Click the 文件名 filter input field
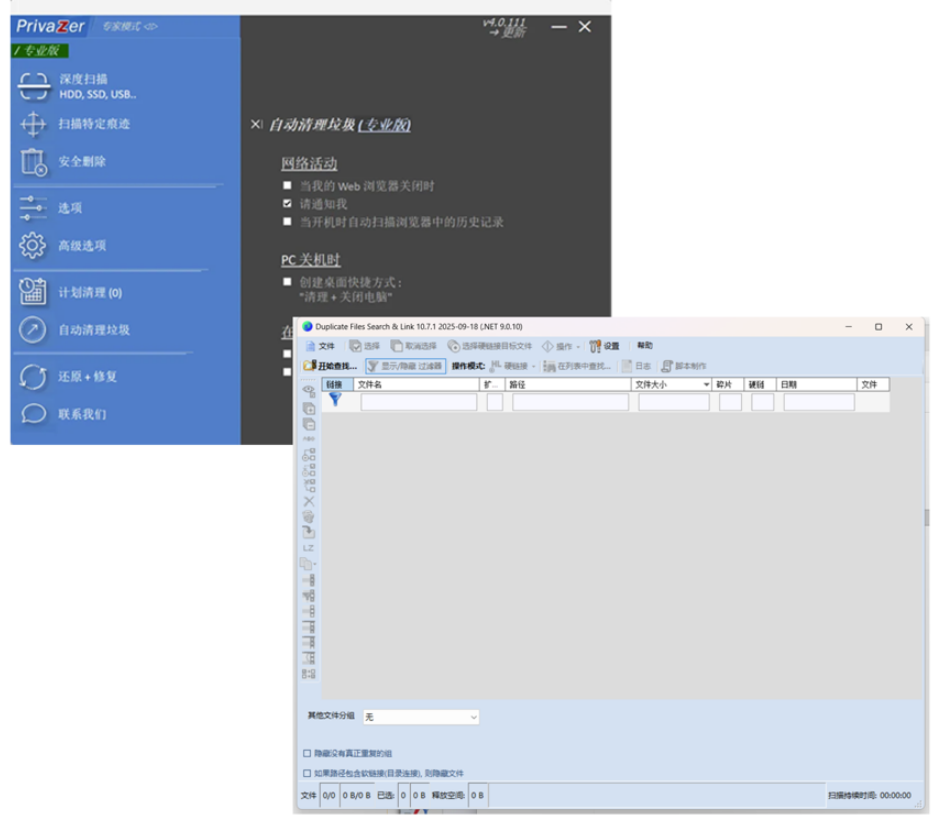Screen dimensions: 943x825 (418, 402)
